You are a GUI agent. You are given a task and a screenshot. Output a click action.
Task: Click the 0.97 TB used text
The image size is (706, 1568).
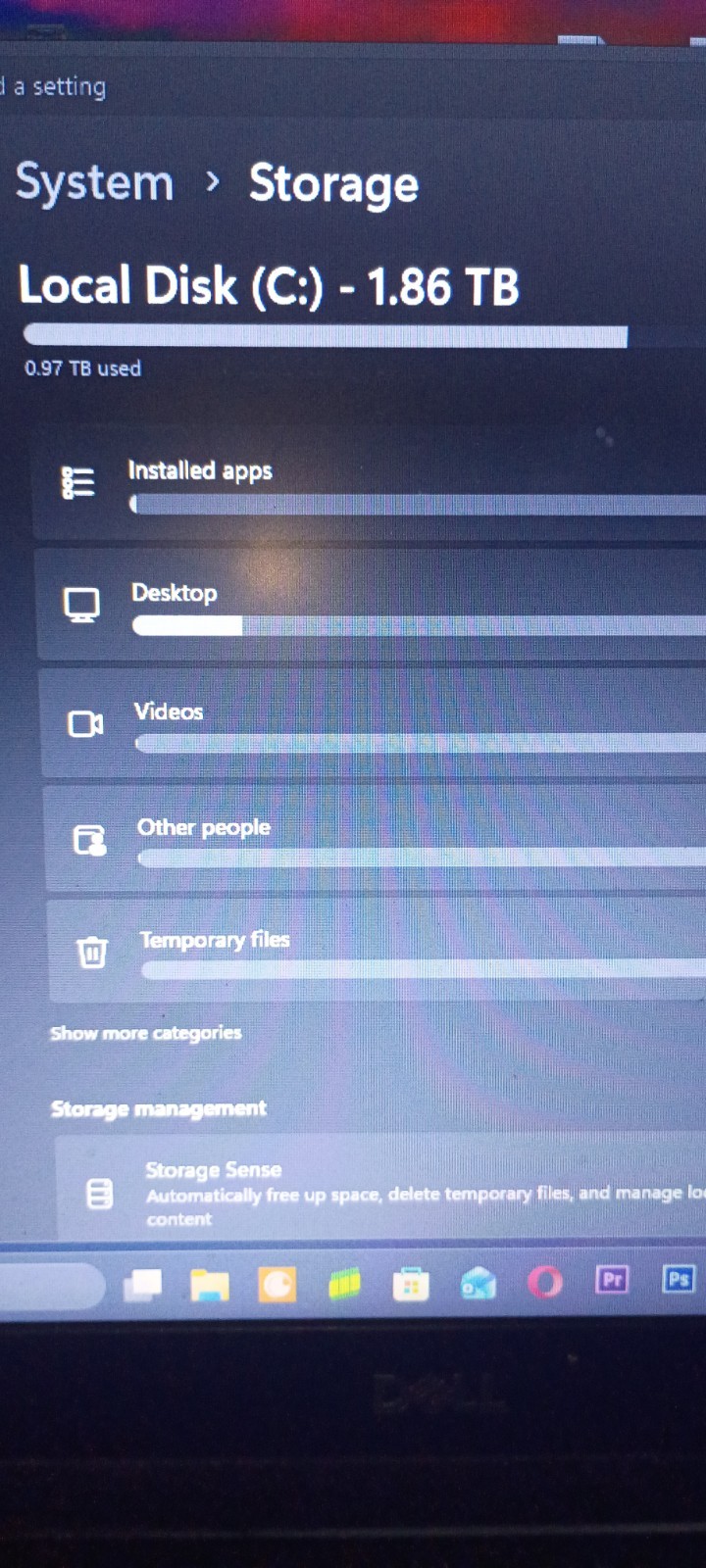pos(82,368)
